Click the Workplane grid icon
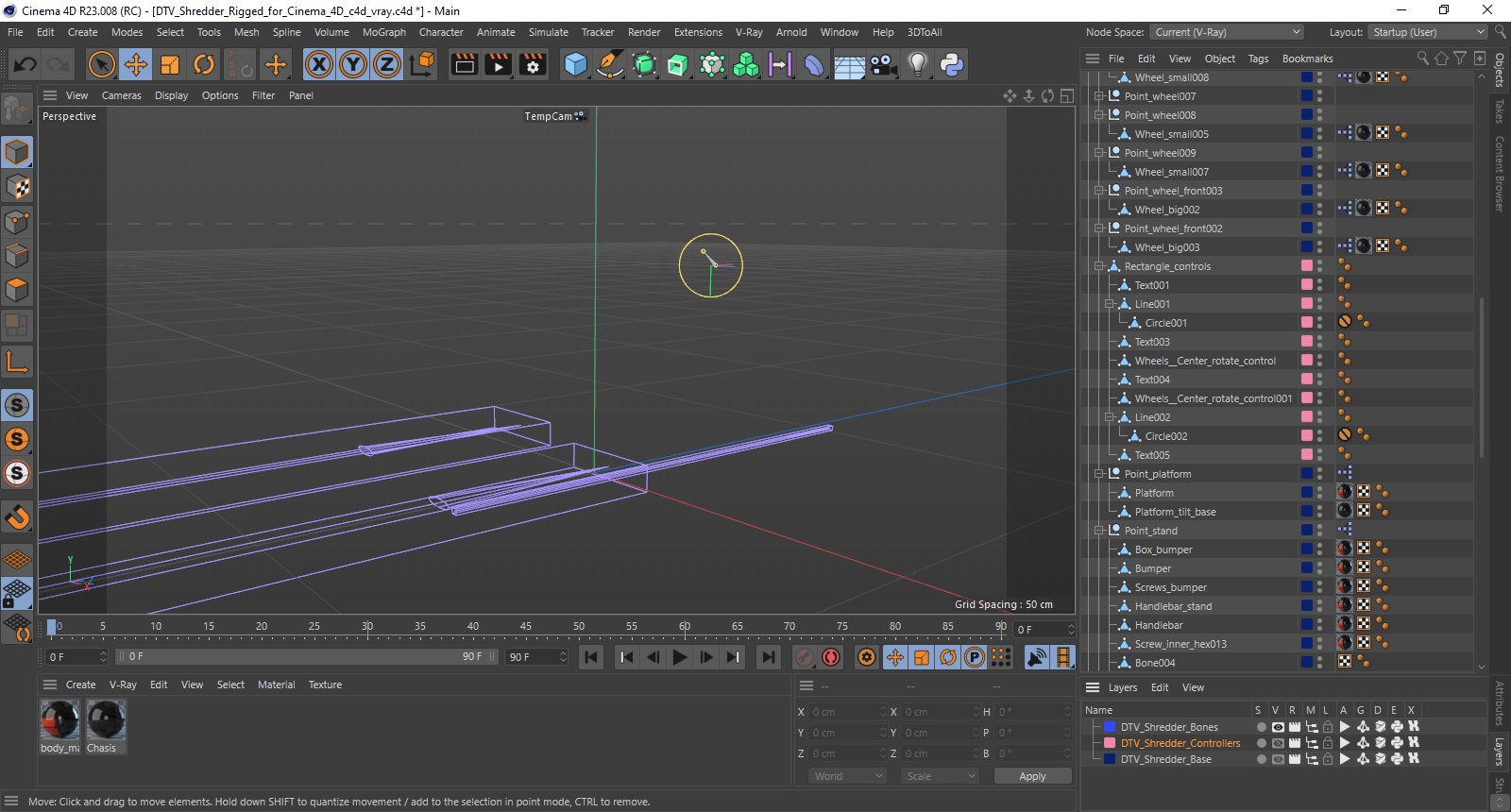The image size is (1511, 812). 17,560
